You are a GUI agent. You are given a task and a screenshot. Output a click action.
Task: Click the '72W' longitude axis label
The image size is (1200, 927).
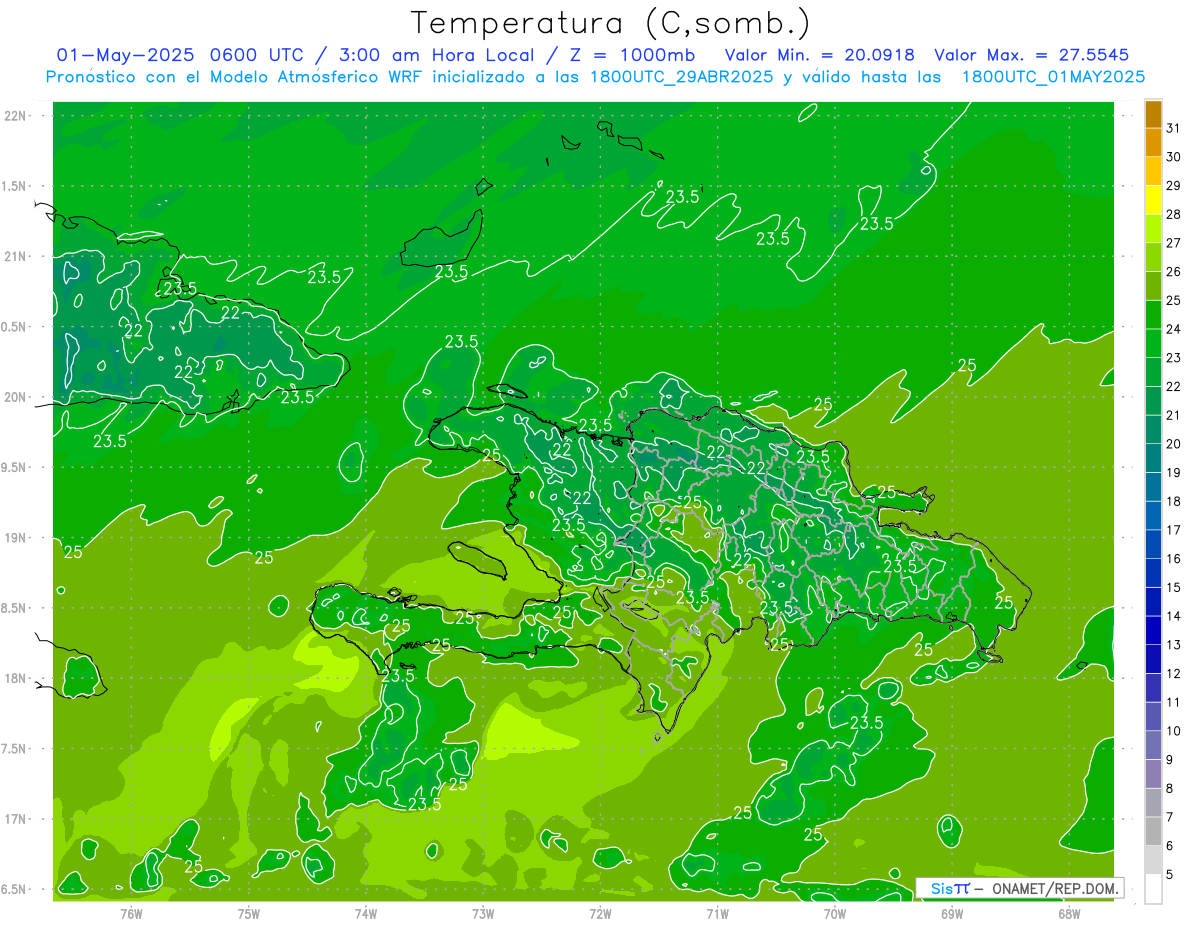[600, 912]
